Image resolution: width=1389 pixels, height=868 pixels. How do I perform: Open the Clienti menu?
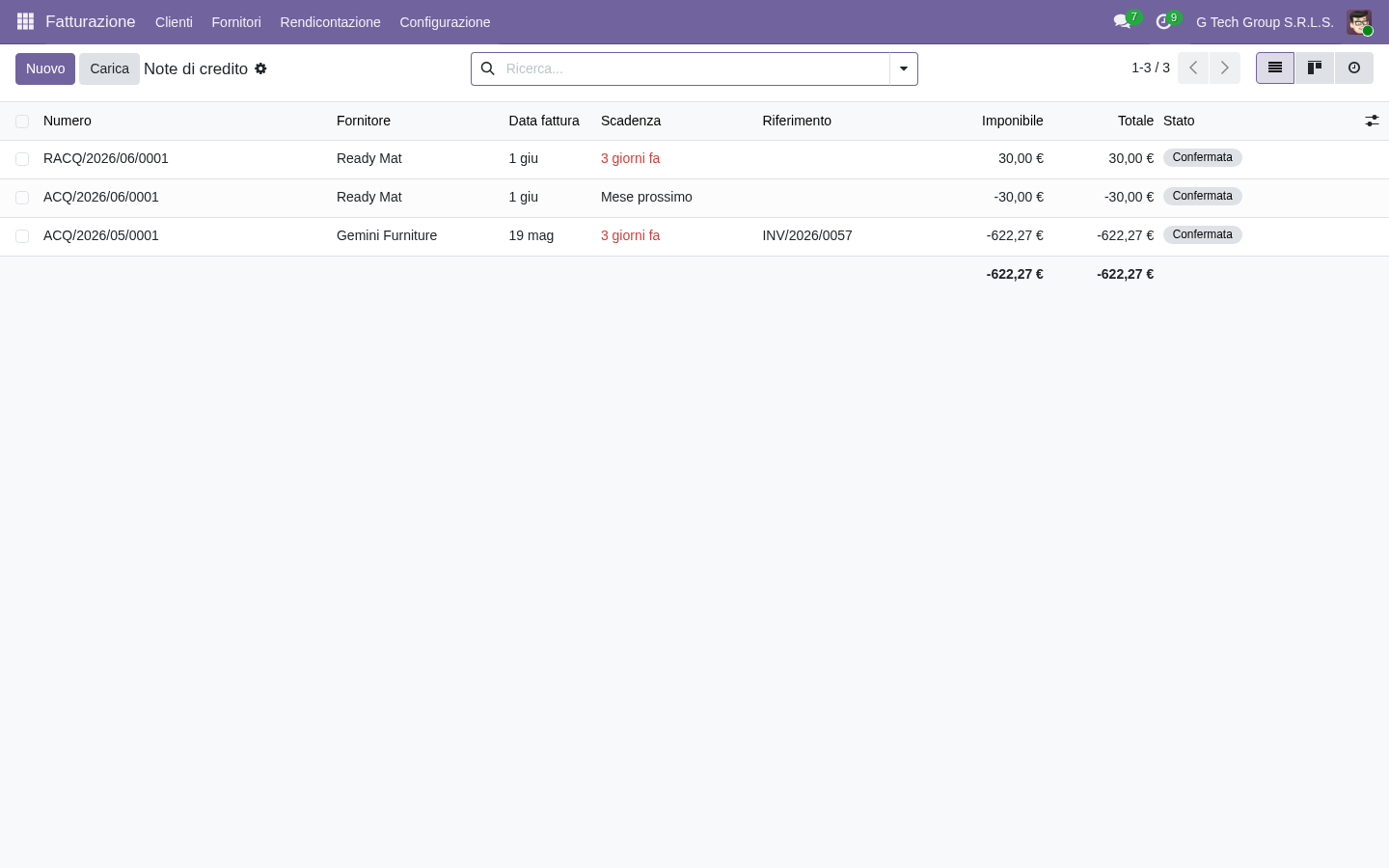tap(174, 22)
